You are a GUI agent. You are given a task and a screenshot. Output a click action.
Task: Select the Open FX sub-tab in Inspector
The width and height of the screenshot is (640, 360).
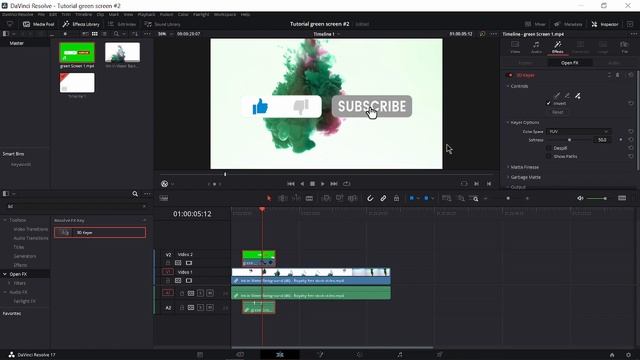coord(569,63)
